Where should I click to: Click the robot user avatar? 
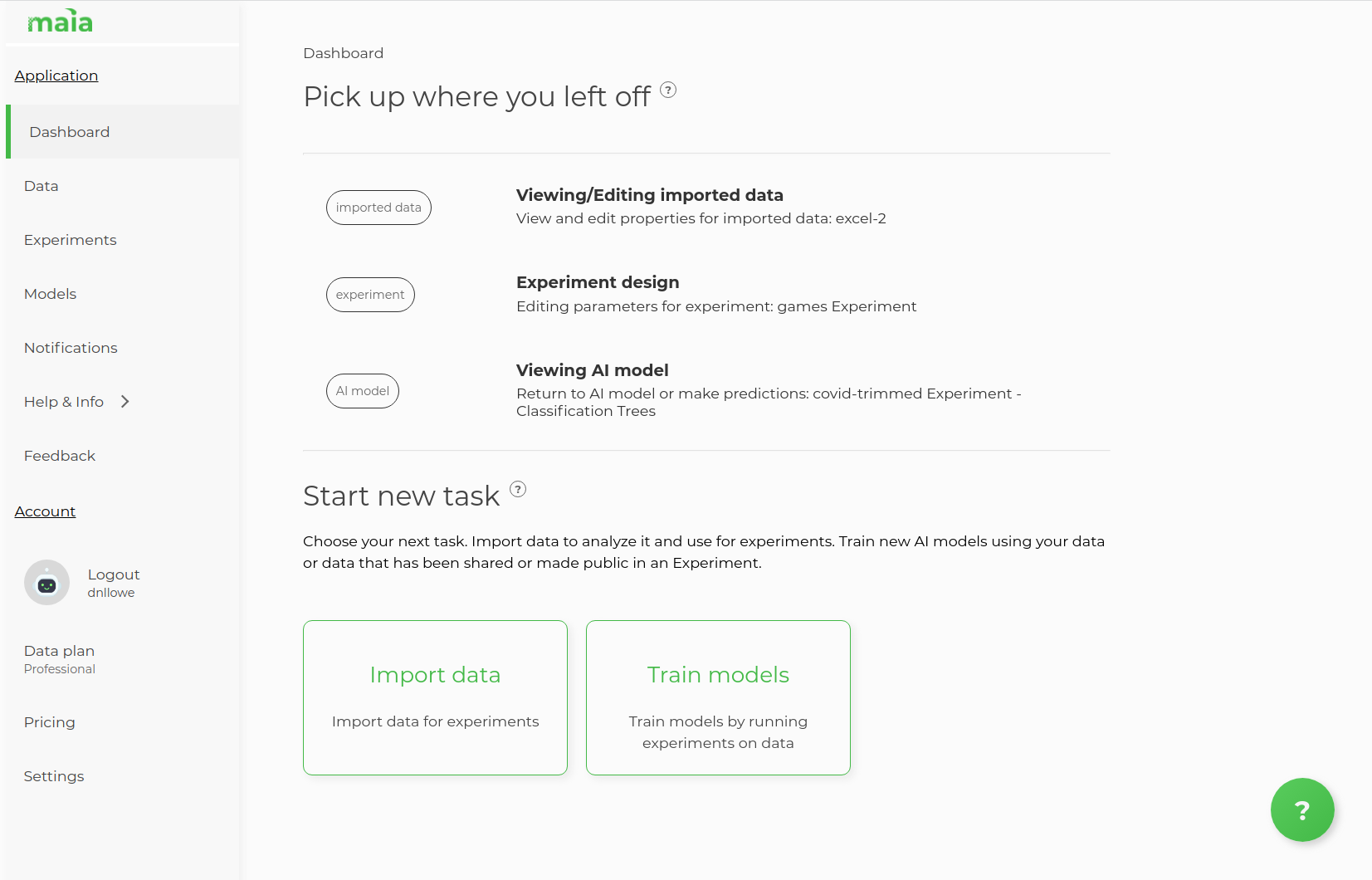pos(47,583)
